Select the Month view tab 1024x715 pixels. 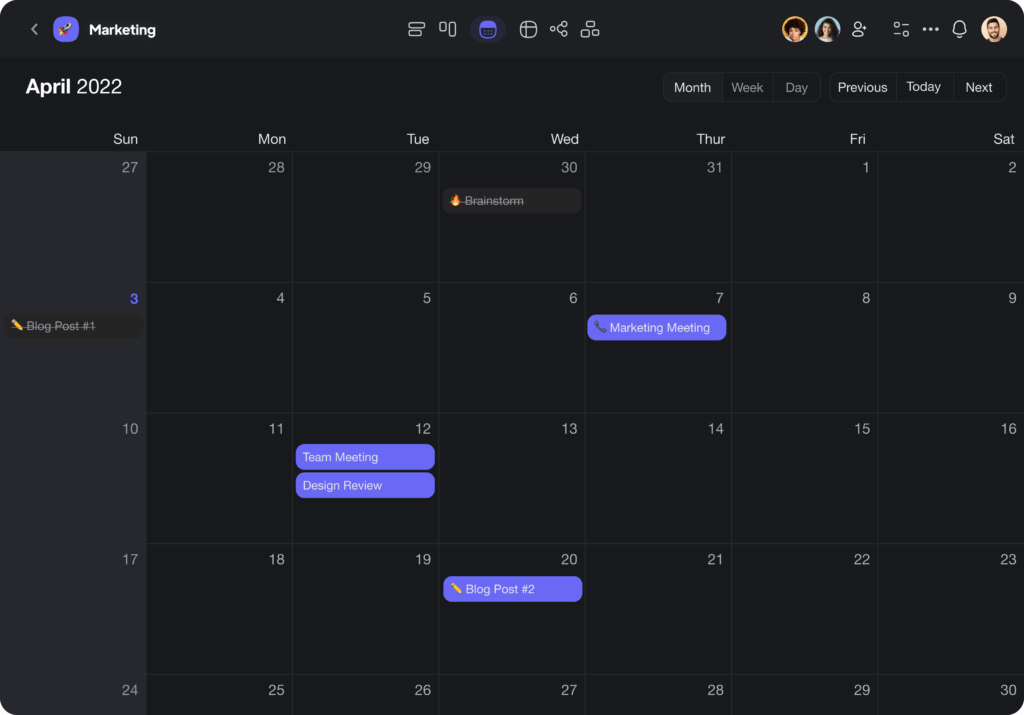click(692, 87)
